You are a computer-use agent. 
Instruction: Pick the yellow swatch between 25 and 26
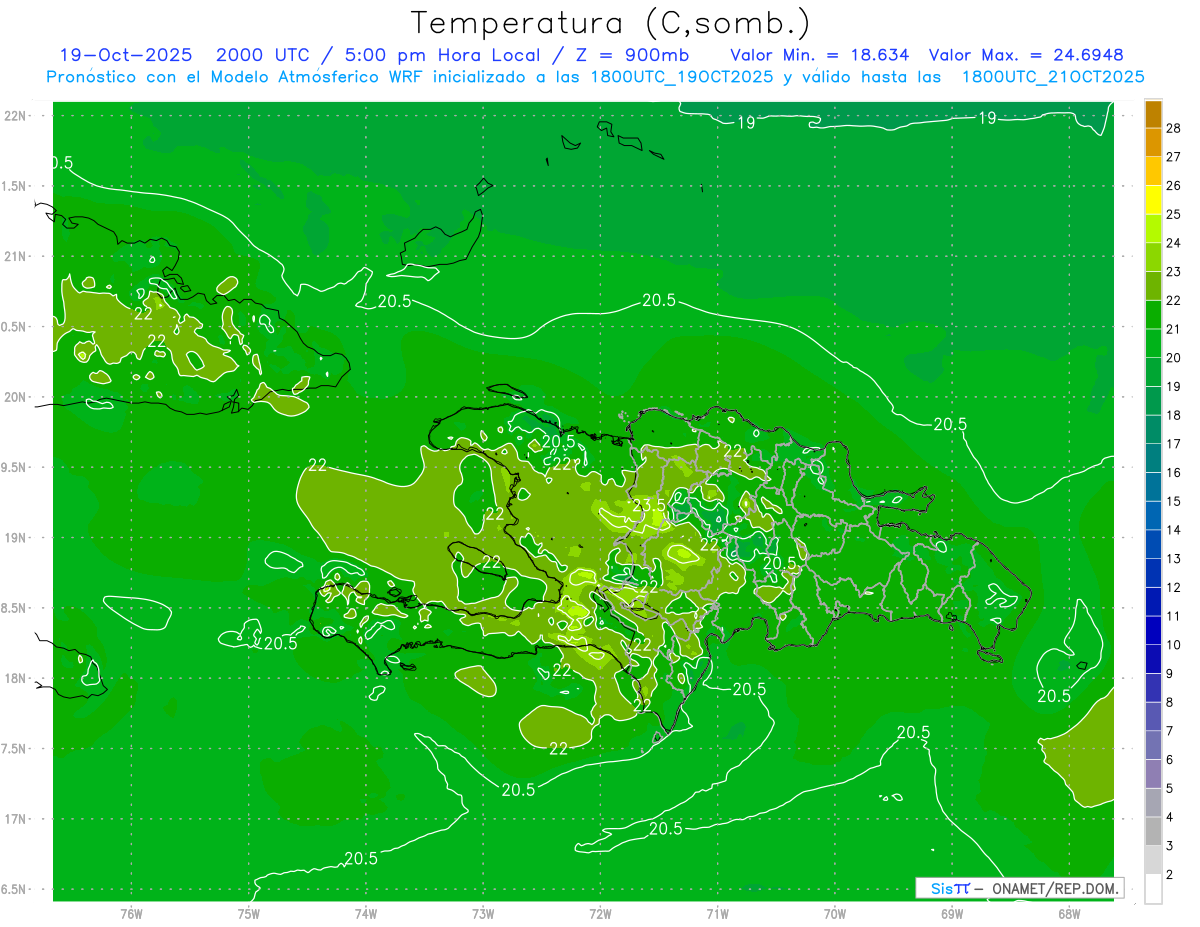pos(1153,199)
